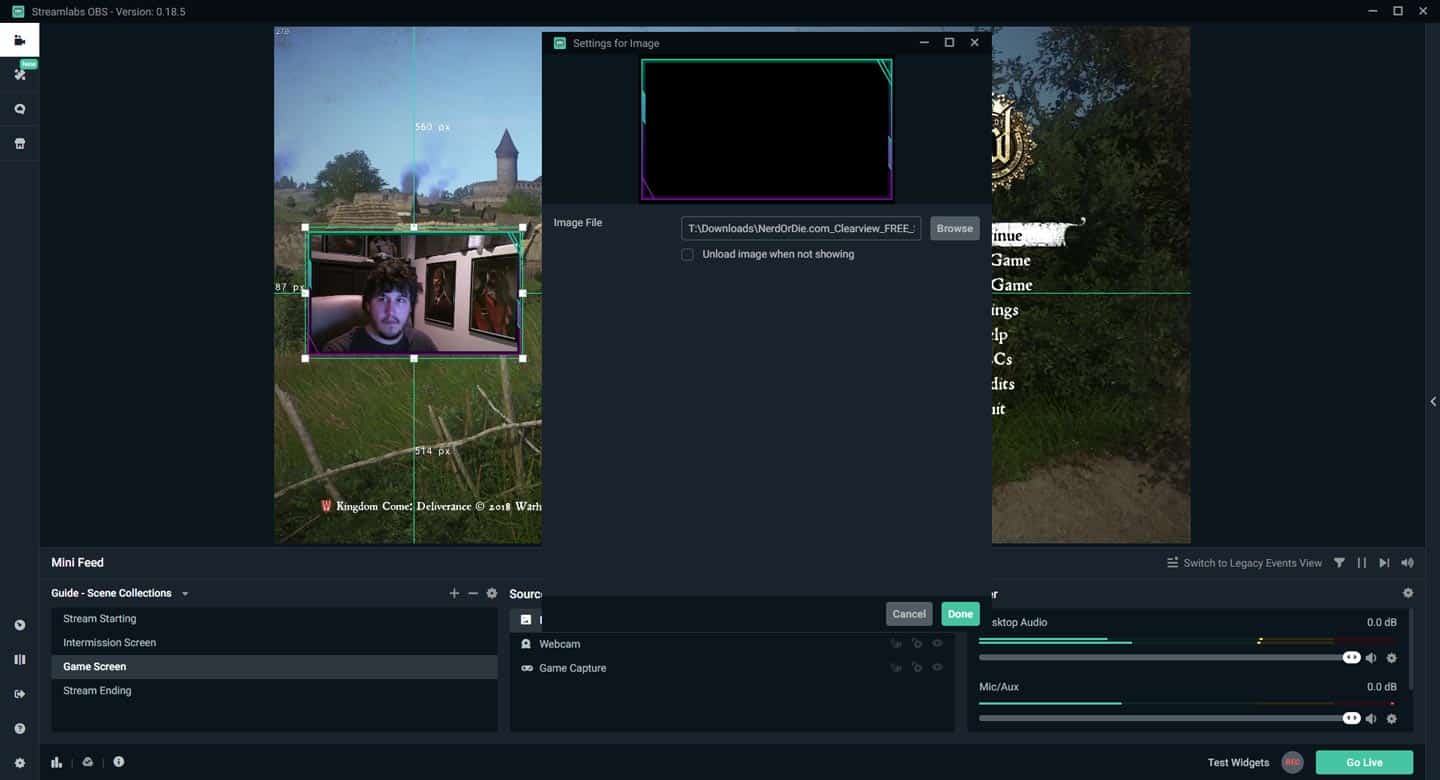Click the Mixer panel scrollbar

1411,650
